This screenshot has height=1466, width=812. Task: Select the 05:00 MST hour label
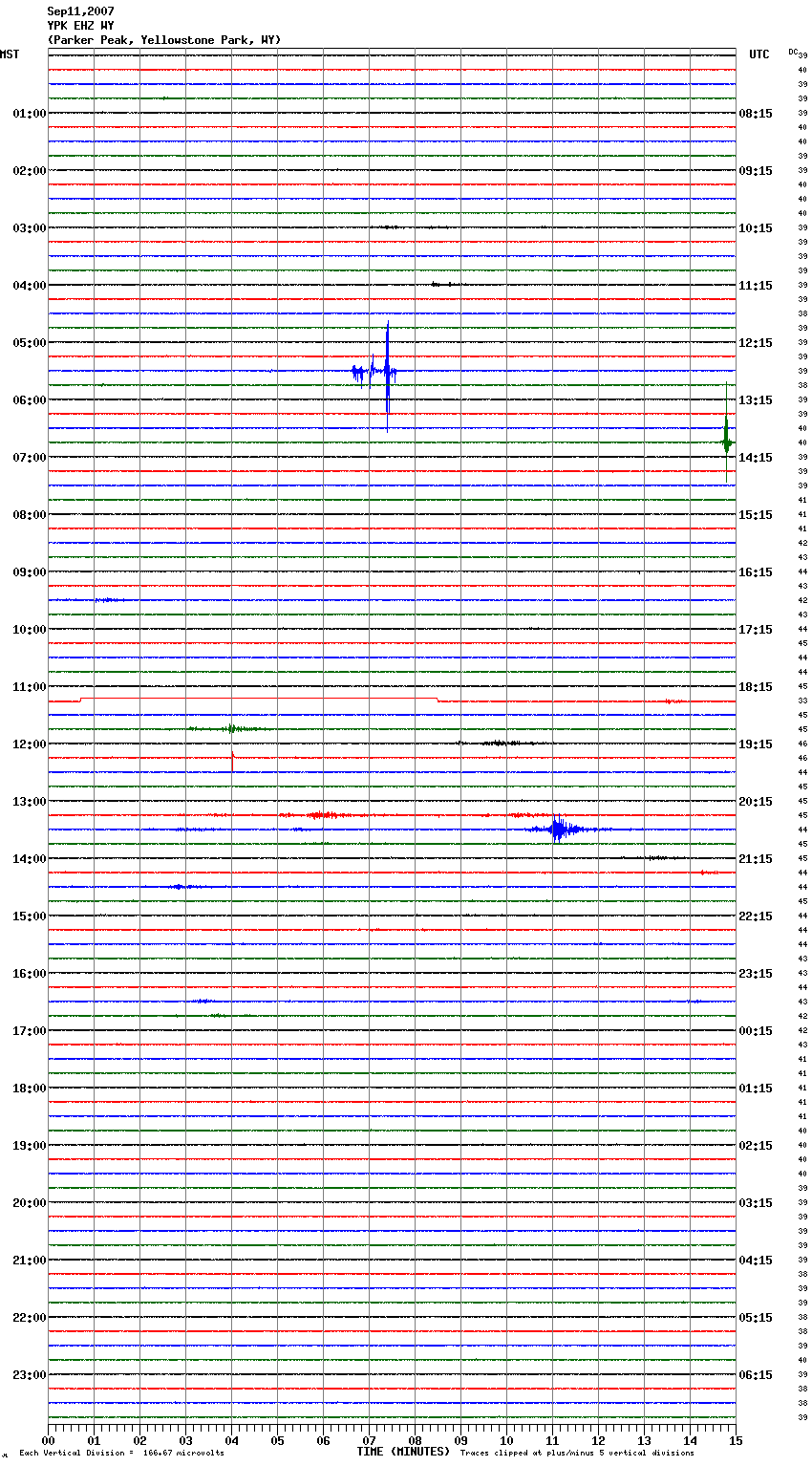pyautogui.click(x=30, y=343)
